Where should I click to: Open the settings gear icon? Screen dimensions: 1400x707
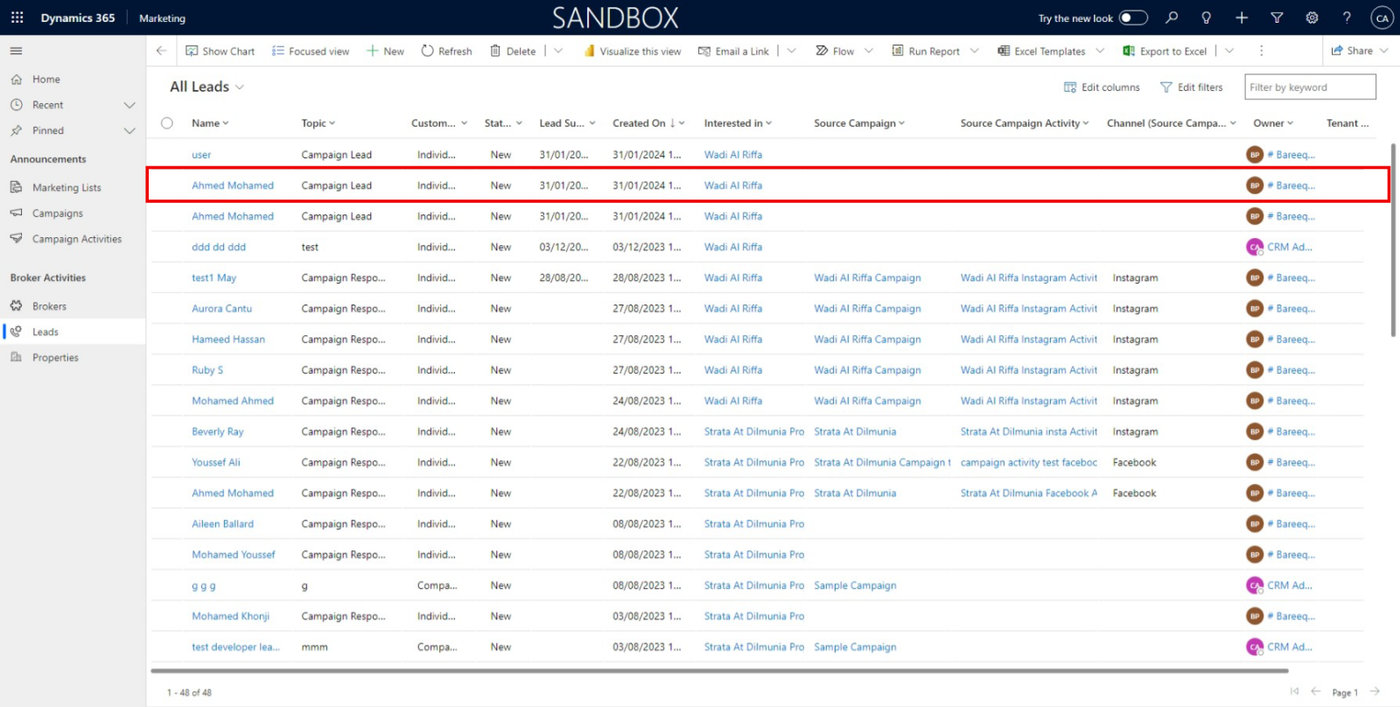click(x=1312, y=18)
